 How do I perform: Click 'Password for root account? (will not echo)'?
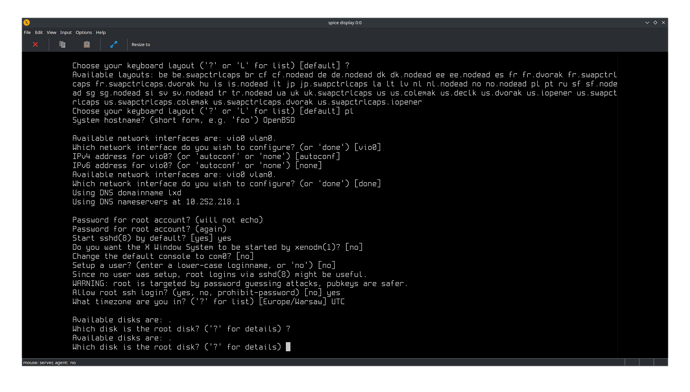168,220
